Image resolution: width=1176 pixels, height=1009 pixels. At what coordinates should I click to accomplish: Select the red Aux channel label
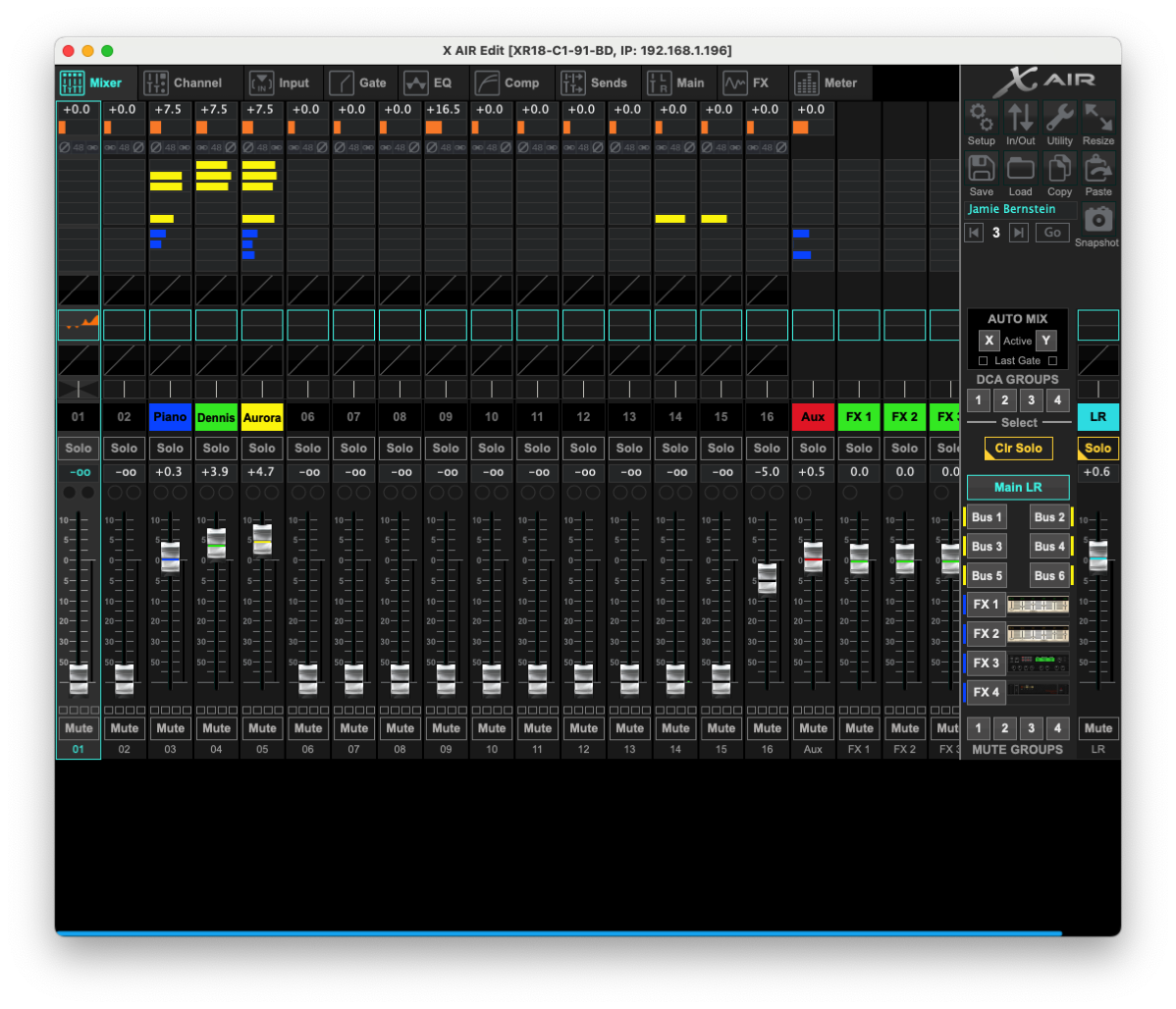813,417
